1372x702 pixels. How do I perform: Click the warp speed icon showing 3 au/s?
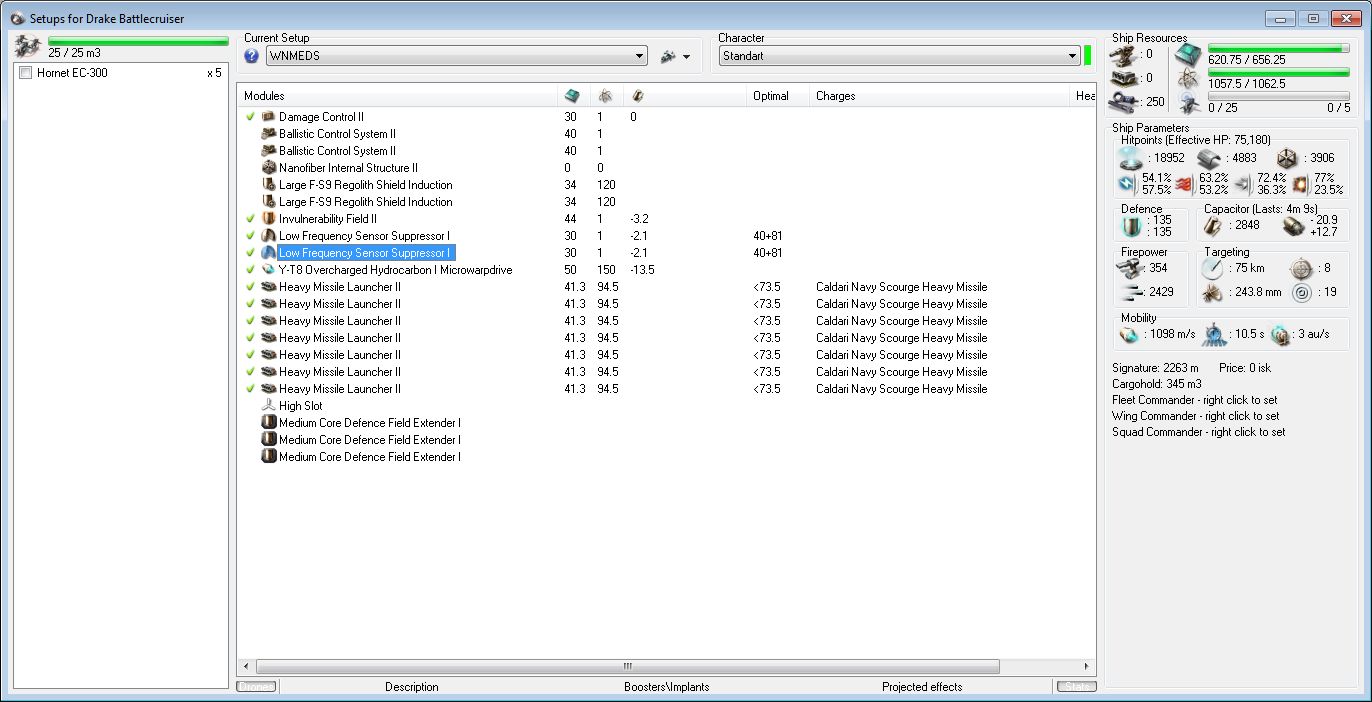click(1280, 334)
